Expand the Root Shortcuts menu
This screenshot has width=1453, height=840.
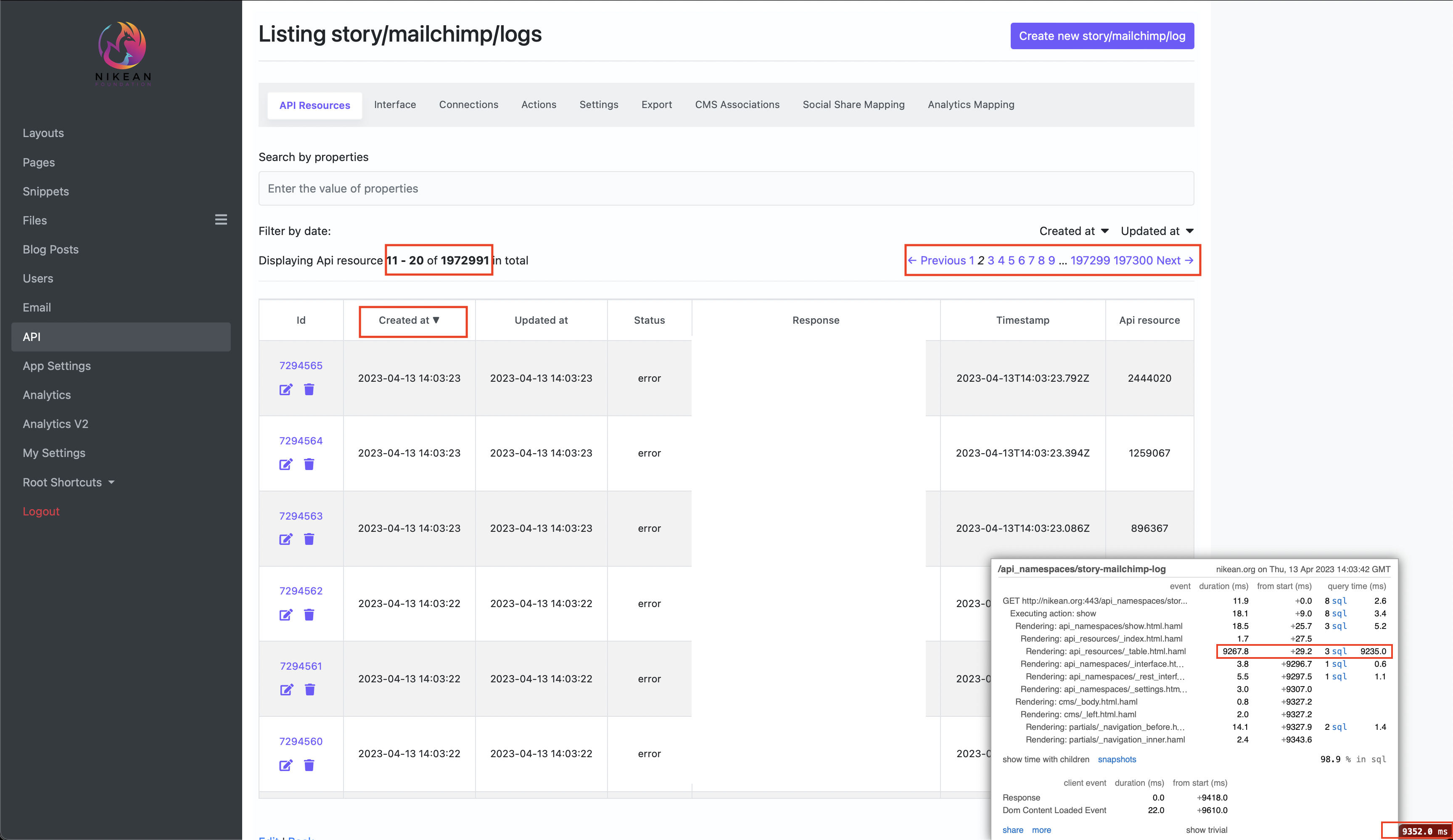pyautogui.click(x=69, y=482)
